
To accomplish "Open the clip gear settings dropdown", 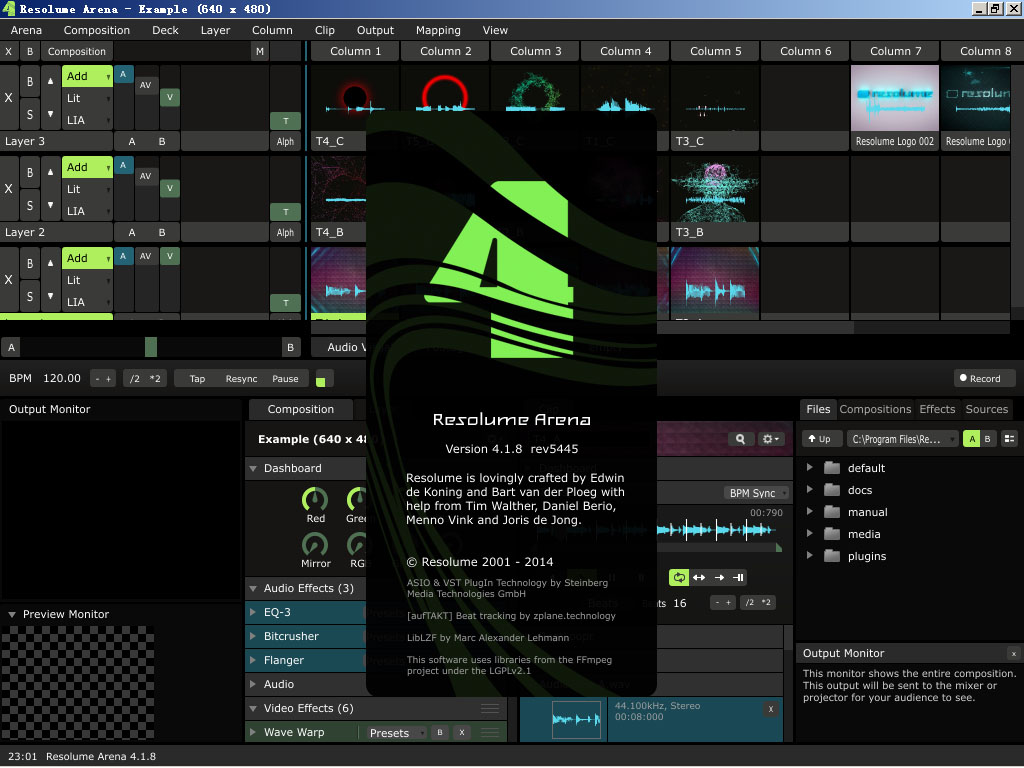I will click(771, 440).
